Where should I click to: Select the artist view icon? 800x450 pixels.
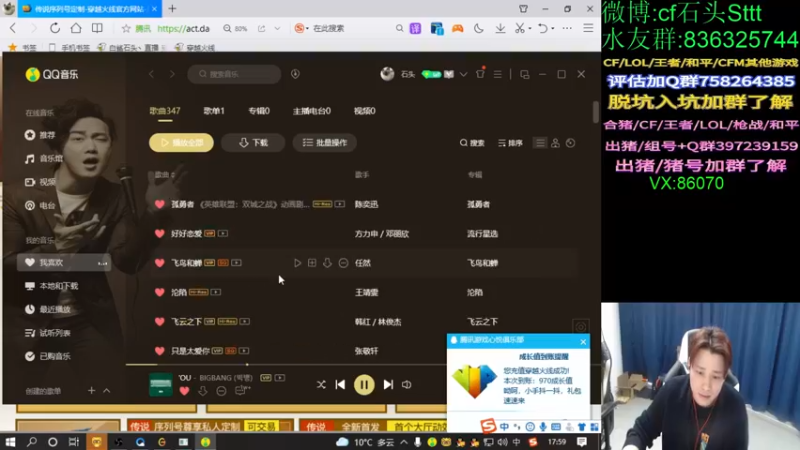[x=555, y=143]
